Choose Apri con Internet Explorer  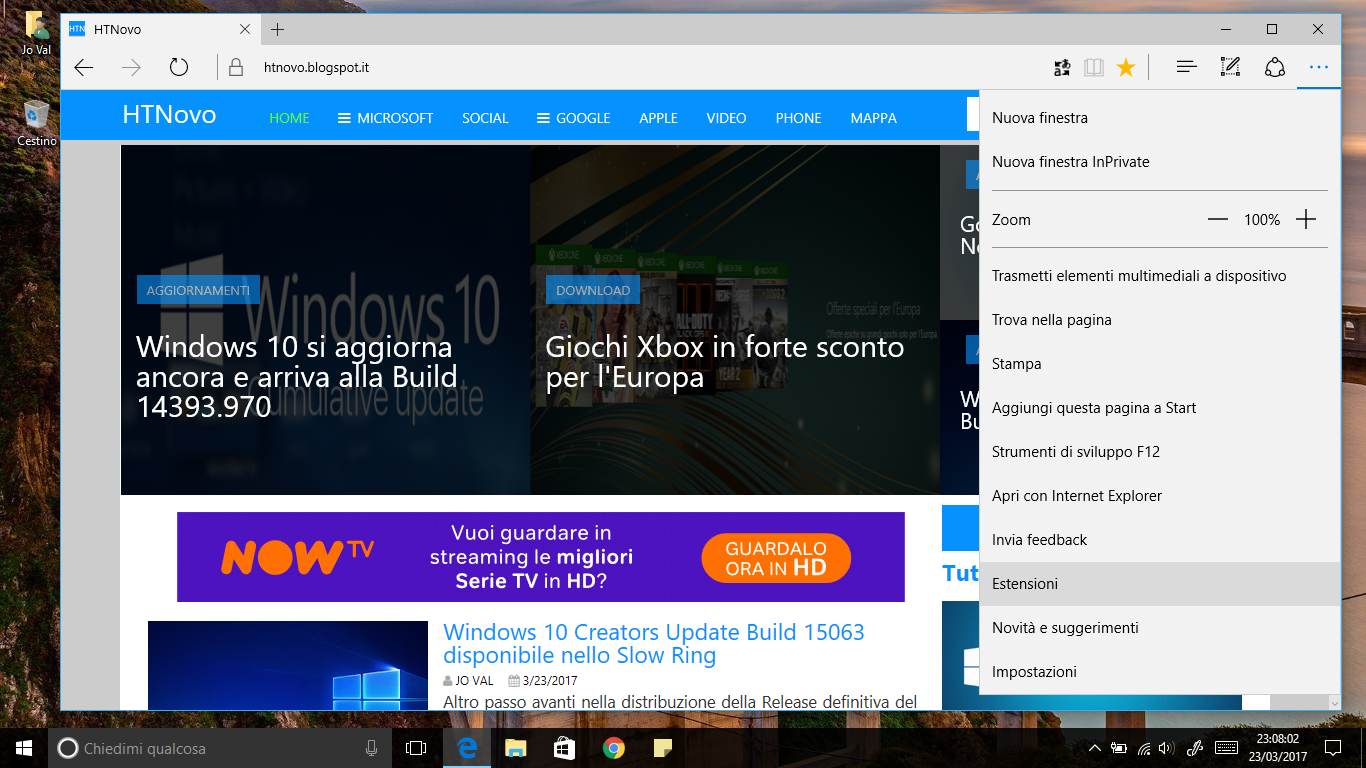tap(1160, 496)
